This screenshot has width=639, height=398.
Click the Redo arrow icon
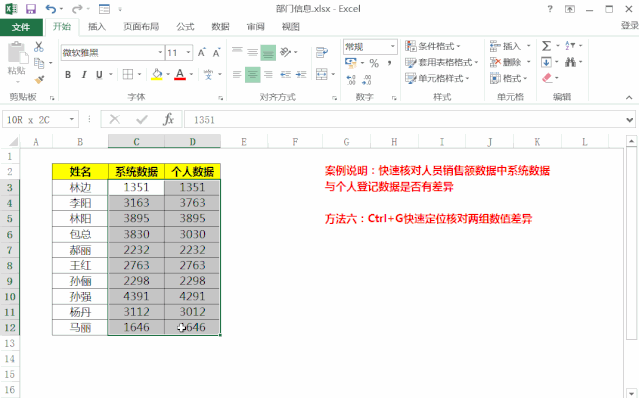coord(77,9)
